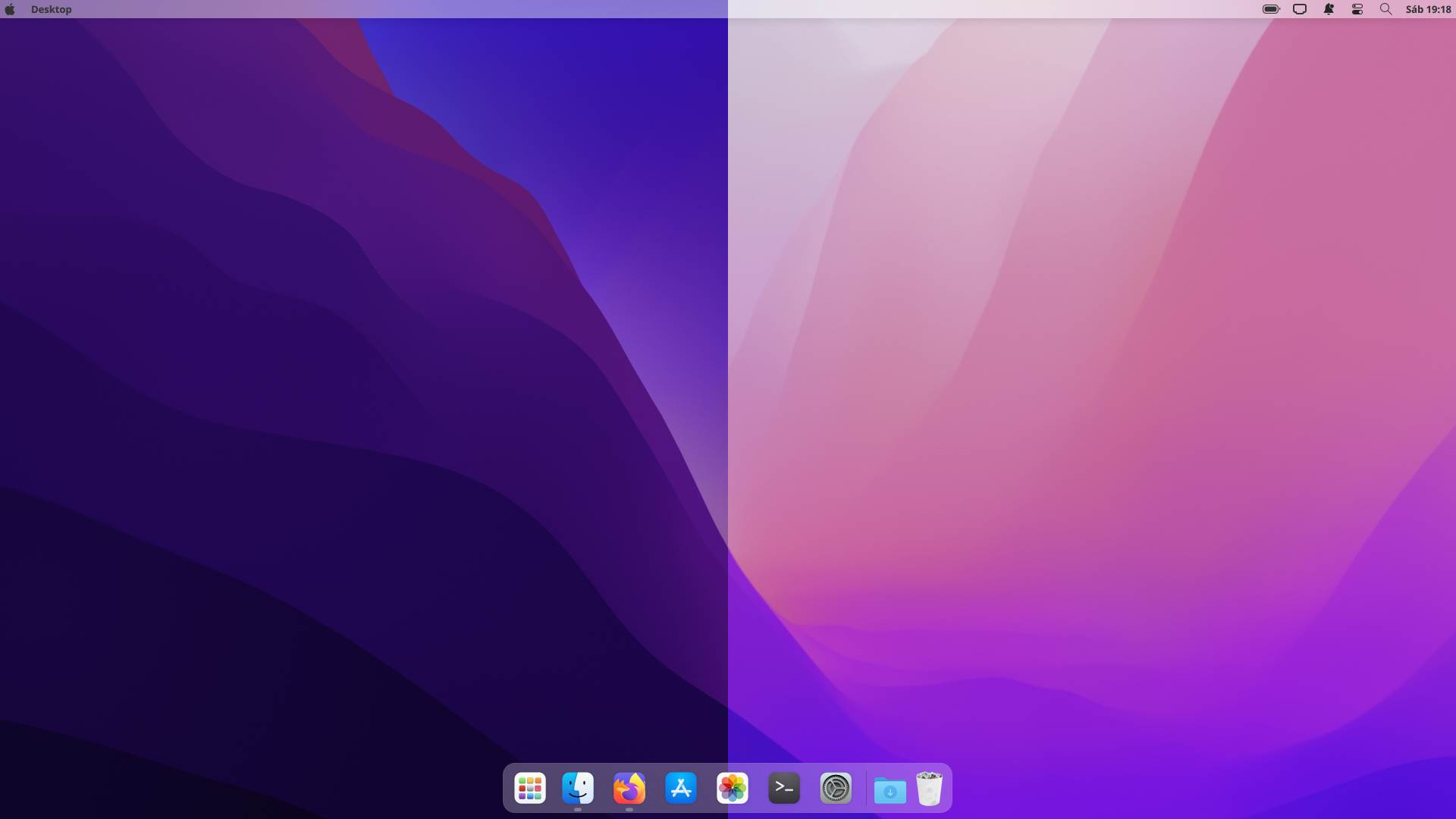Screen dimensions: 1456x819
Task: Open the notifications bell icon
Action: pyautogui.click(x=1329, y=9)
